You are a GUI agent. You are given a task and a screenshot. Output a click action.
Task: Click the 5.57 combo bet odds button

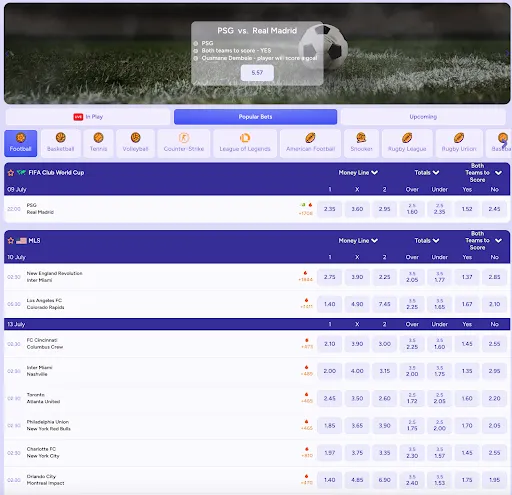tap(257, 73)
